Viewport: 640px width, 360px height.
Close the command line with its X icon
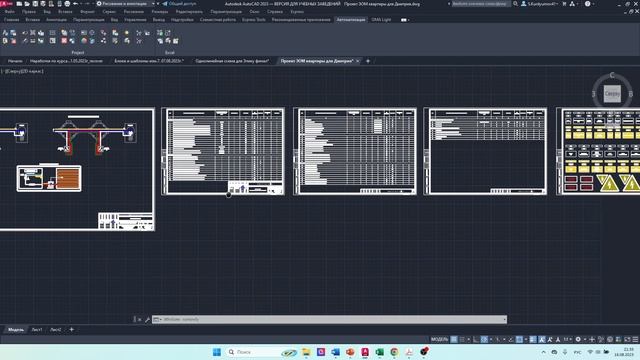coord(140,320)
